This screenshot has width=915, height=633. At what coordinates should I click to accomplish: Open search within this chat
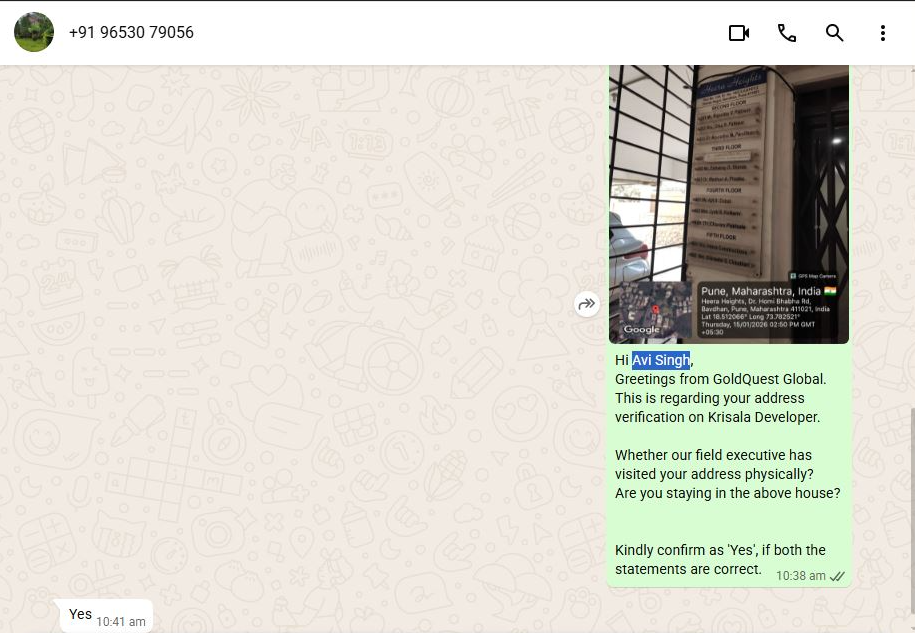[x=834, y=33]
